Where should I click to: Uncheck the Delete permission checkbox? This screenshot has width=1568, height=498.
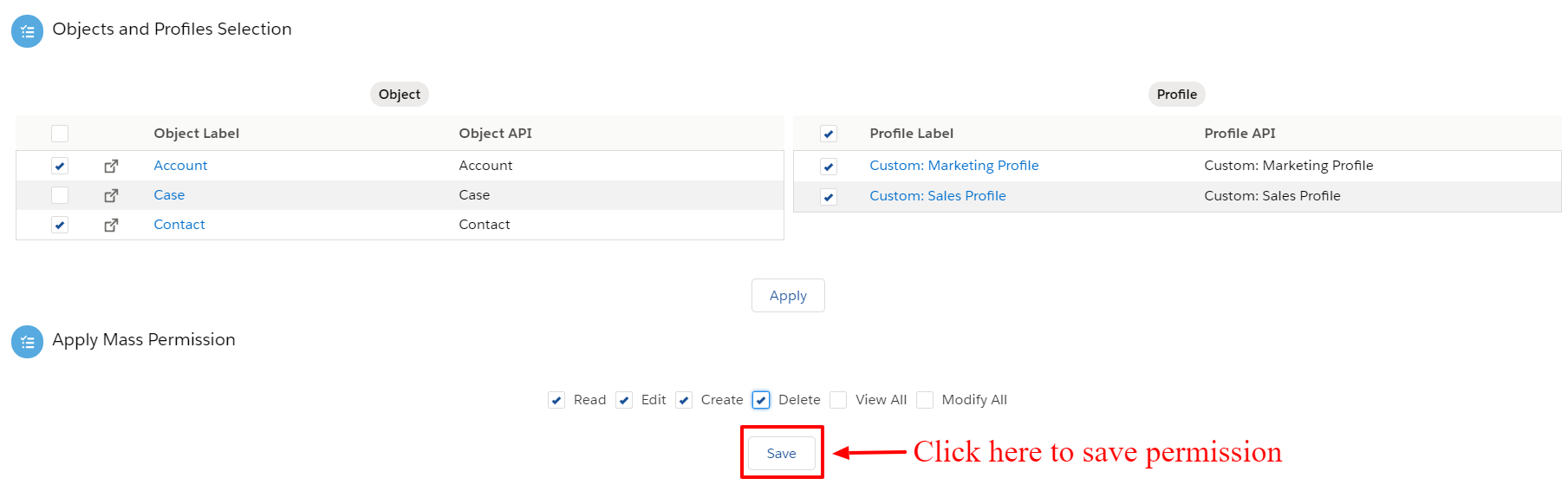point(761,400)
